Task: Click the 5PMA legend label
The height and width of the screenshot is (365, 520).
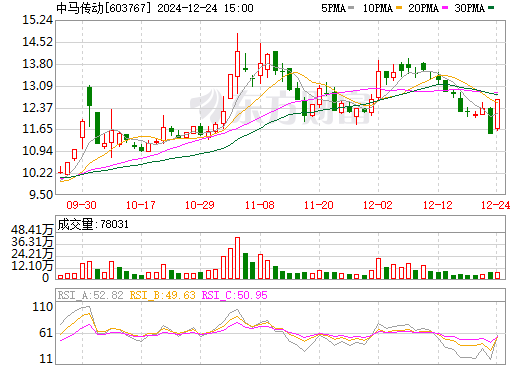Action: (333, 8)
